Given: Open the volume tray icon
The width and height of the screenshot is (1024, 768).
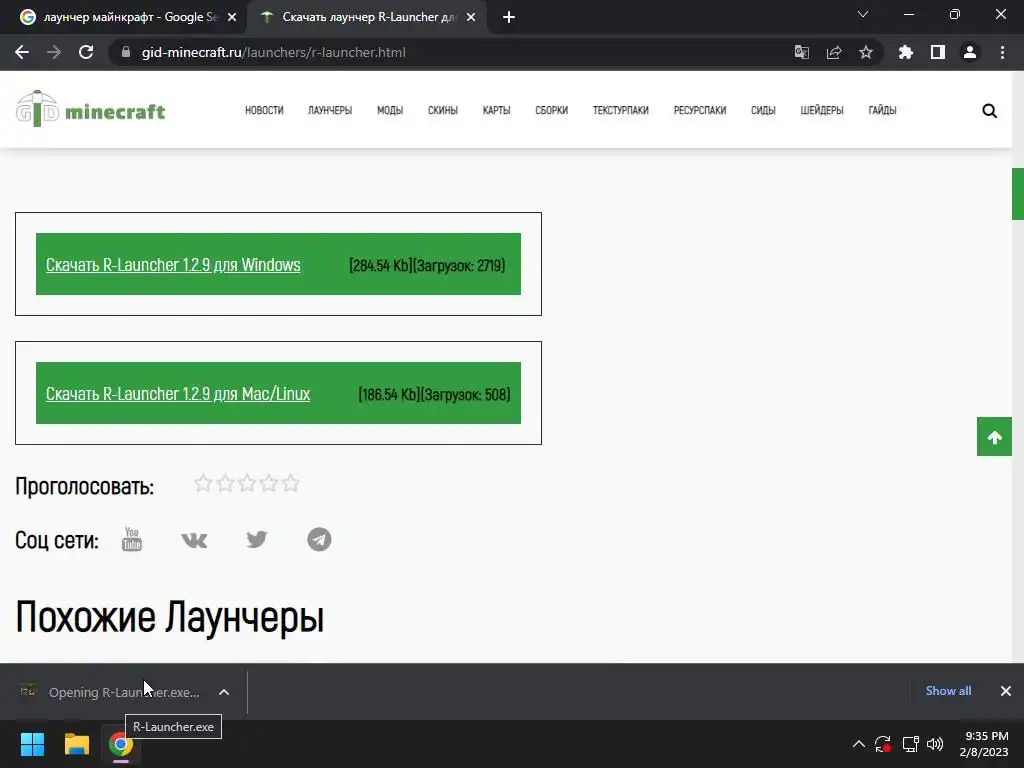Looking at the screenshot, I should 935,744.
